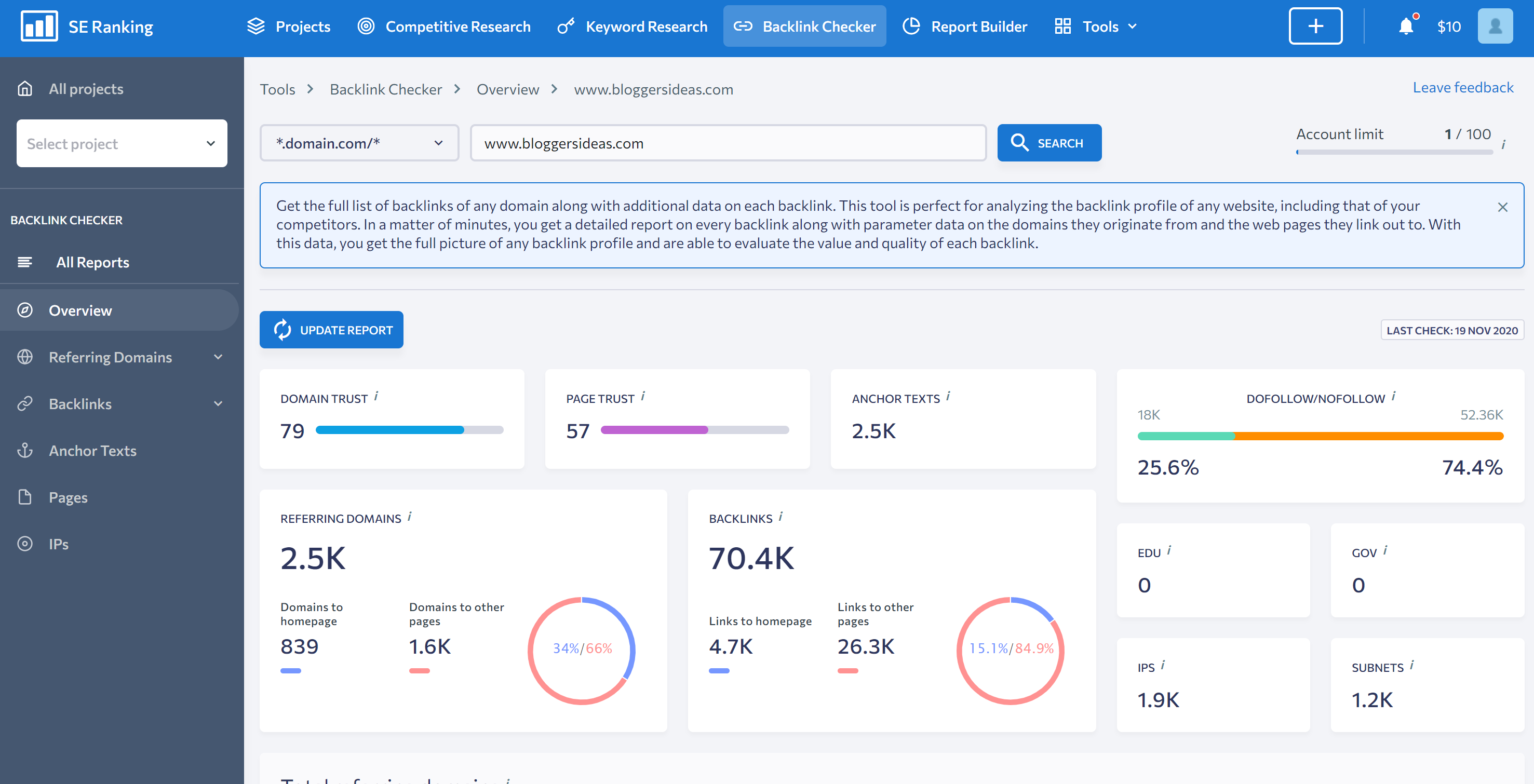Open the IPs sidebar section

(x=57, y=544)
